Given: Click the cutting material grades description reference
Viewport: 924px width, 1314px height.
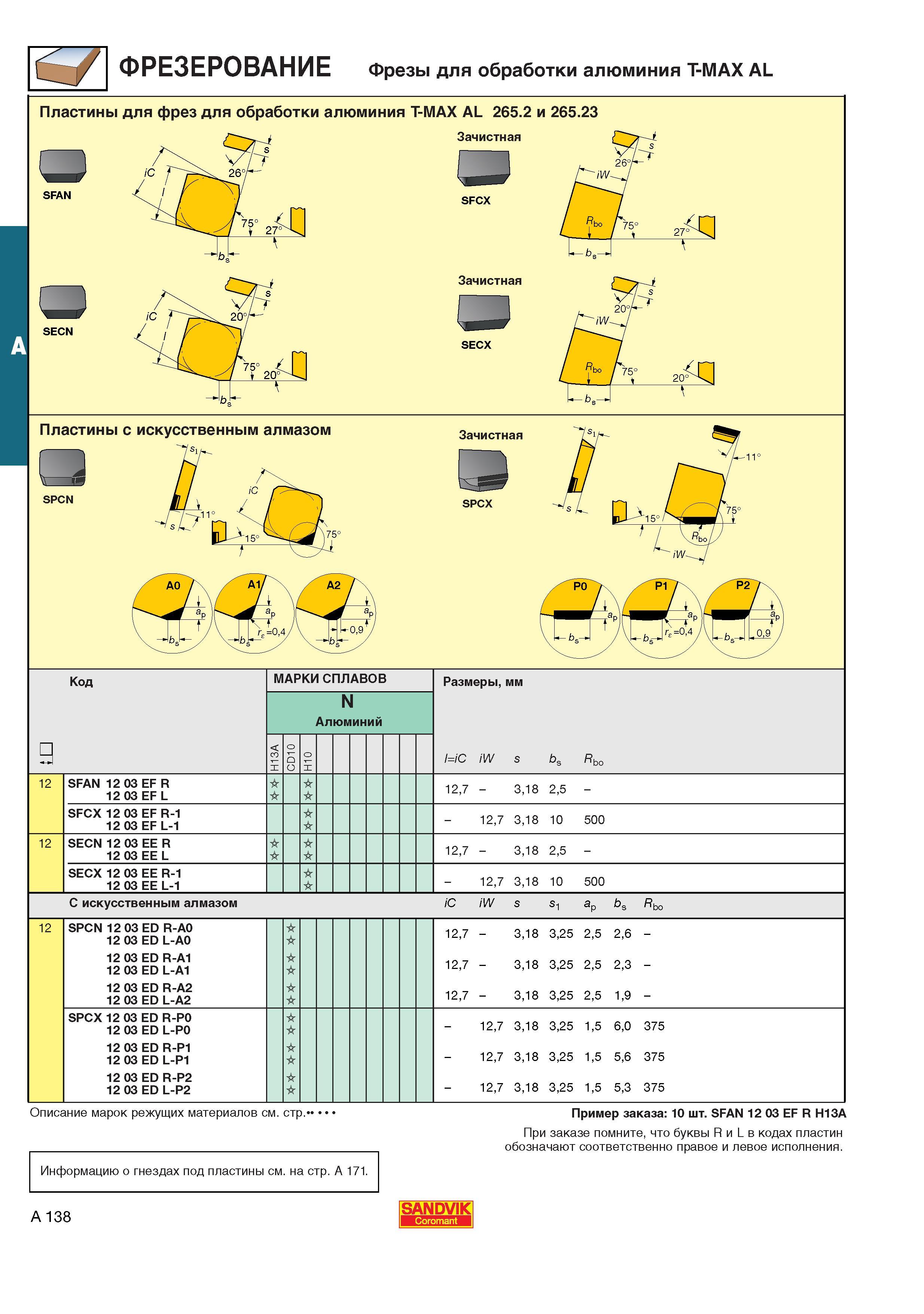Looking at the screenshot, I should coord(183,1113).
